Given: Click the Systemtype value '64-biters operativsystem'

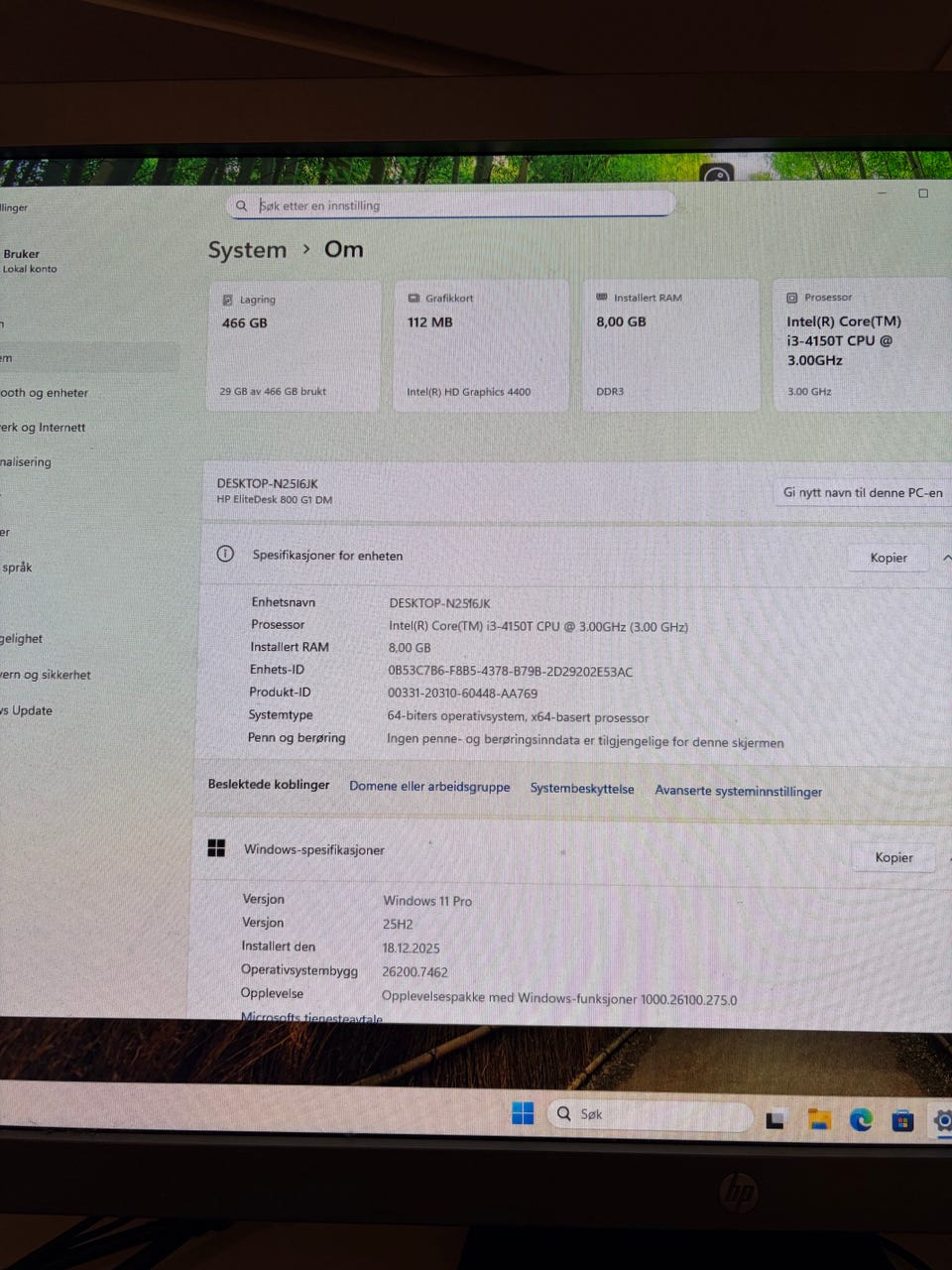Looking at the screenshot, I should [518, 717].
